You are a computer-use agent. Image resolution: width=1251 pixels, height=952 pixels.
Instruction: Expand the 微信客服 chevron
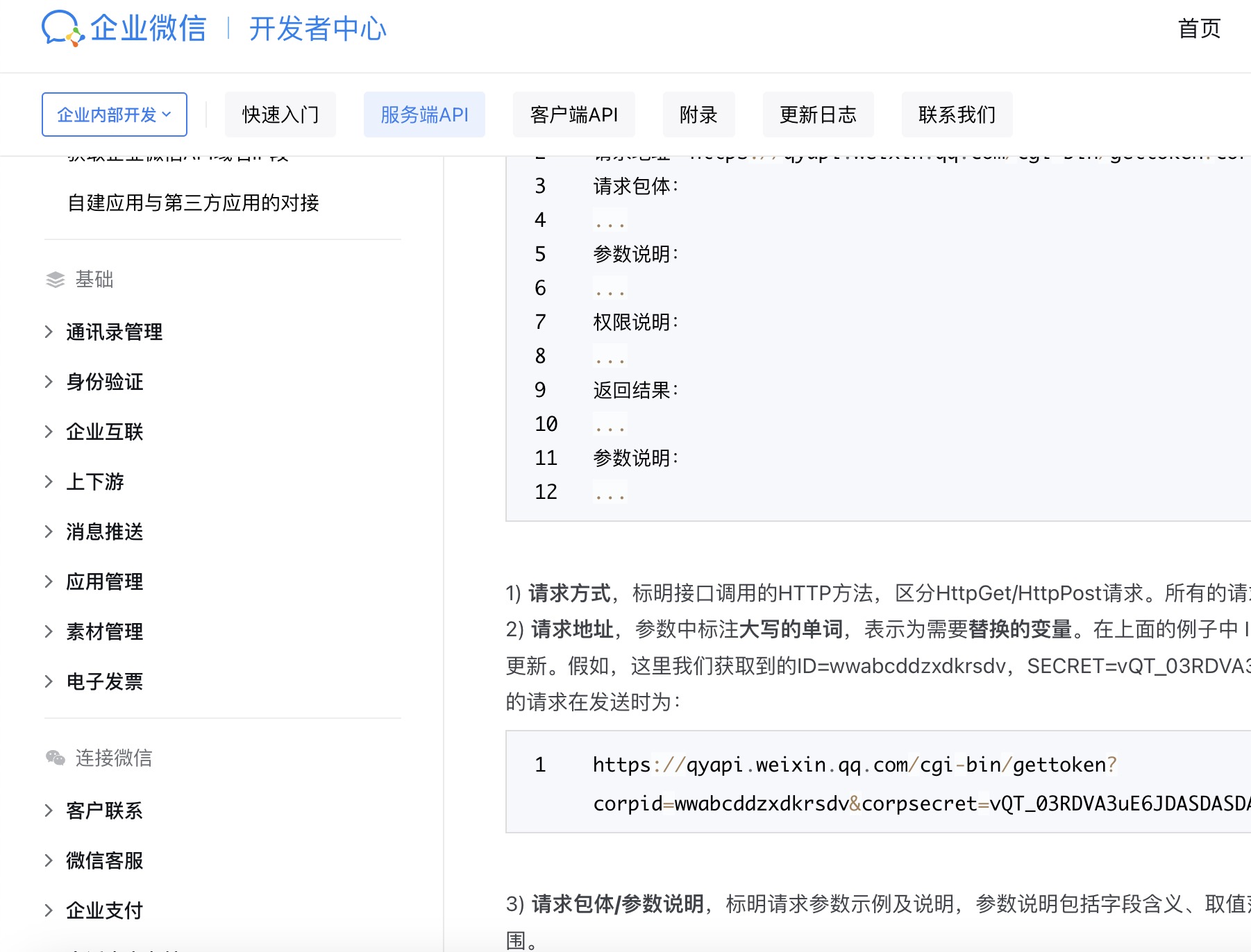49,860
